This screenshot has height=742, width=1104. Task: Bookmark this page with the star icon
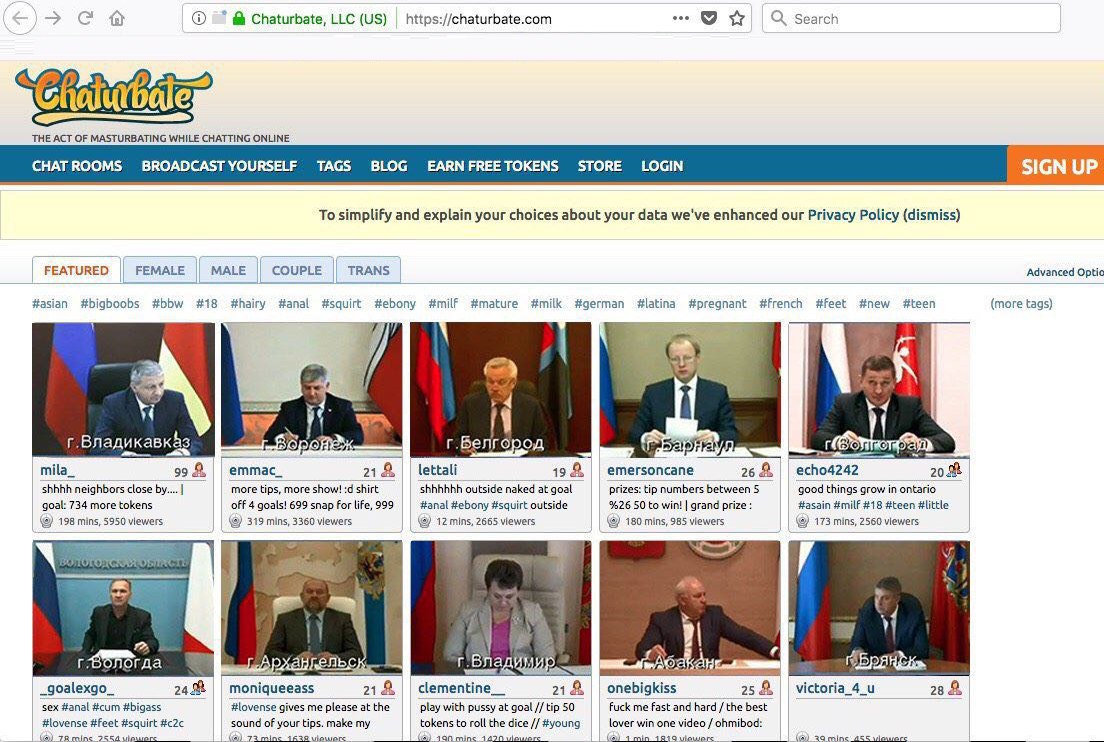(x=737, y=18)
